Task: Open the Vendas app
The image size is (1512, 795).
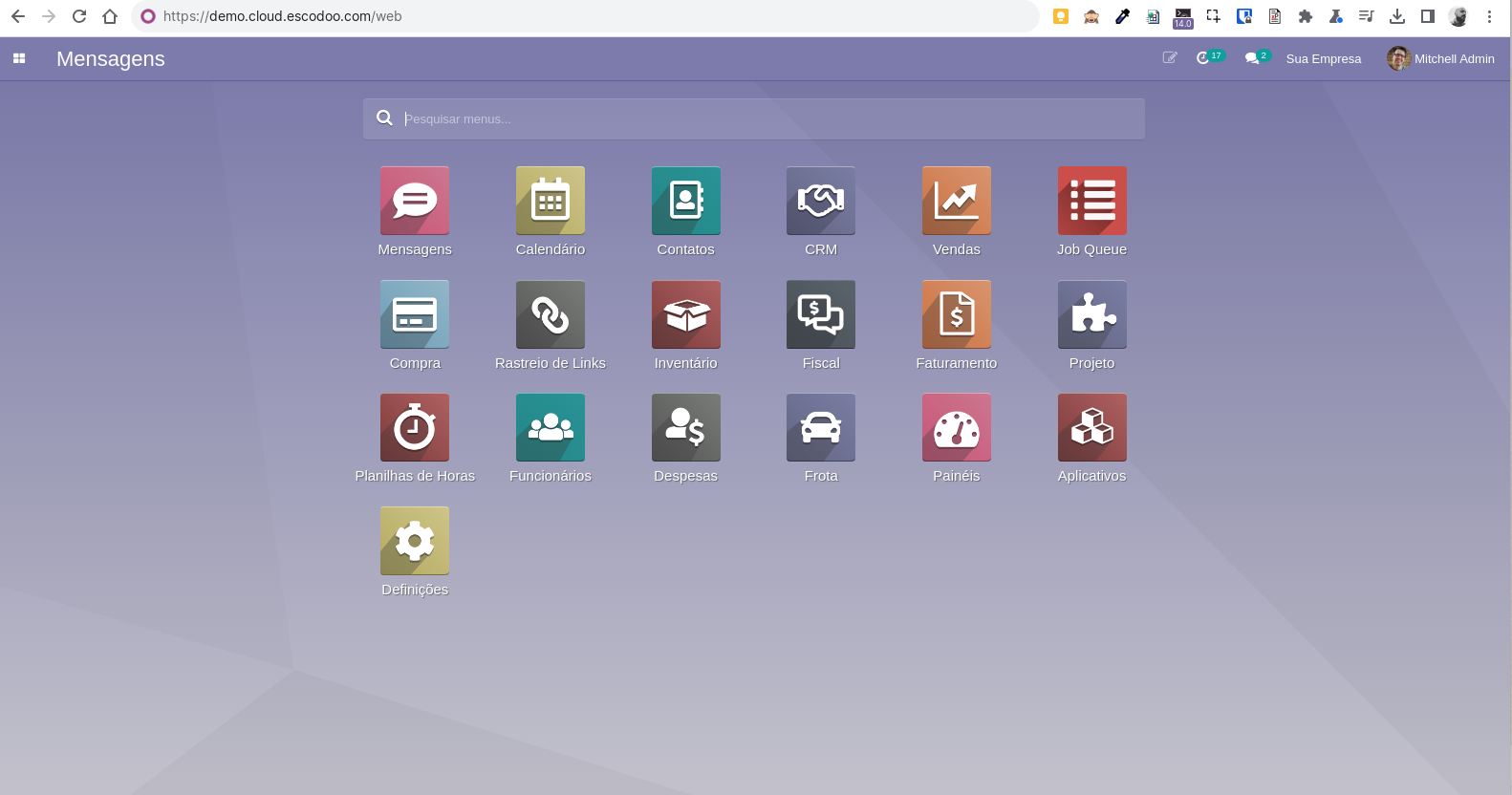Action: tap(957, 201)
